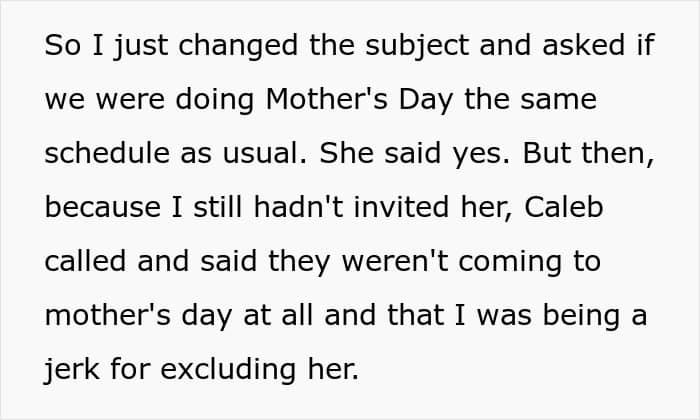Click the word "doing" in the second line

tap(215, 100)
